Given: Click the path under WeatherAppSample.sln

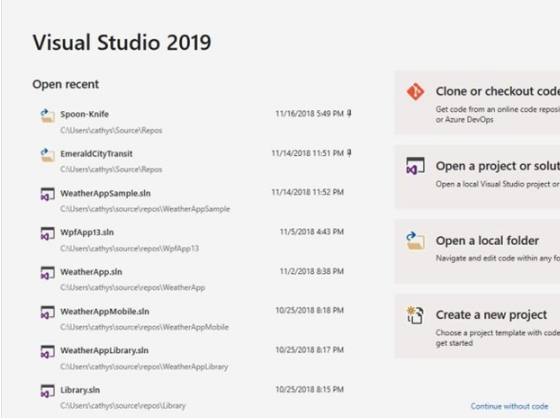Looking at the screenshot, I should (145, 209).
